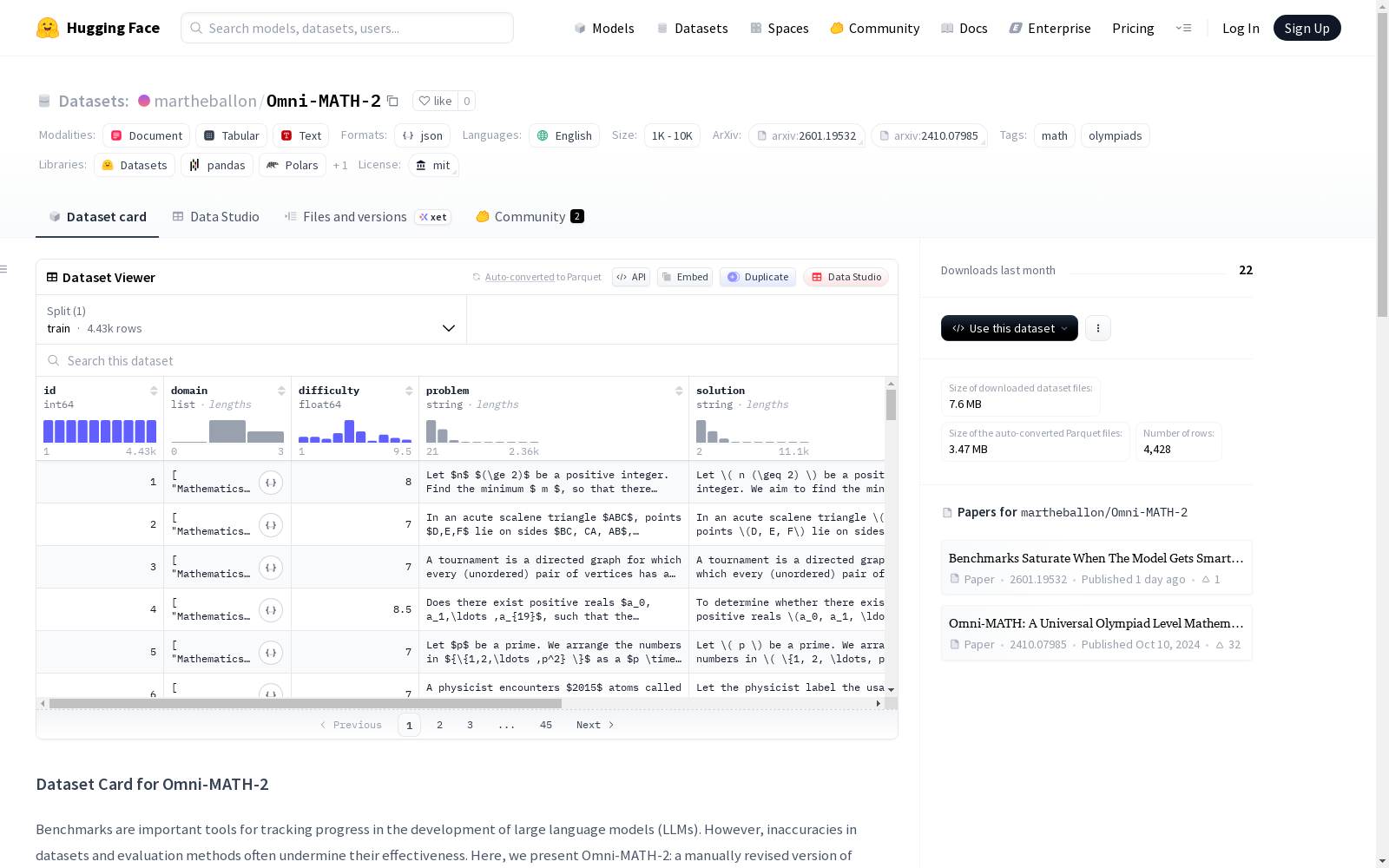Viewport: 1389px width, 868px height.
Task: Open Community in the top navigation
Action: click(x=875, y=28)
